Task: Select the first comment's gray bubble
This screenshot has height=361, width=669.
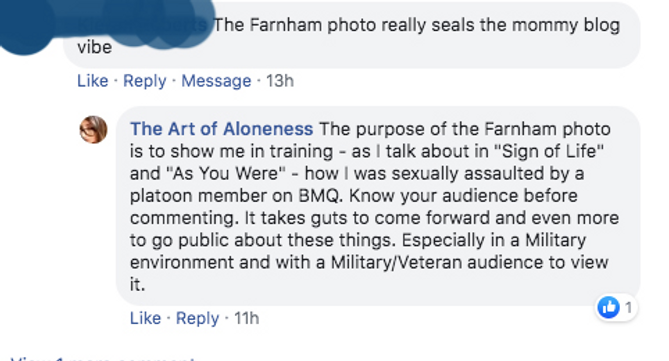Action: click(x=352, y=35)
